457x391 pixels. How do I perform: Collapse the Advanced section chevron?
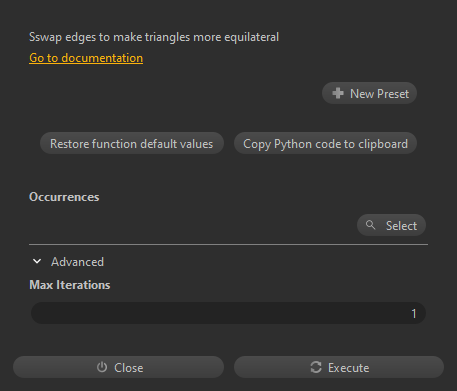[x=37, y=261]
